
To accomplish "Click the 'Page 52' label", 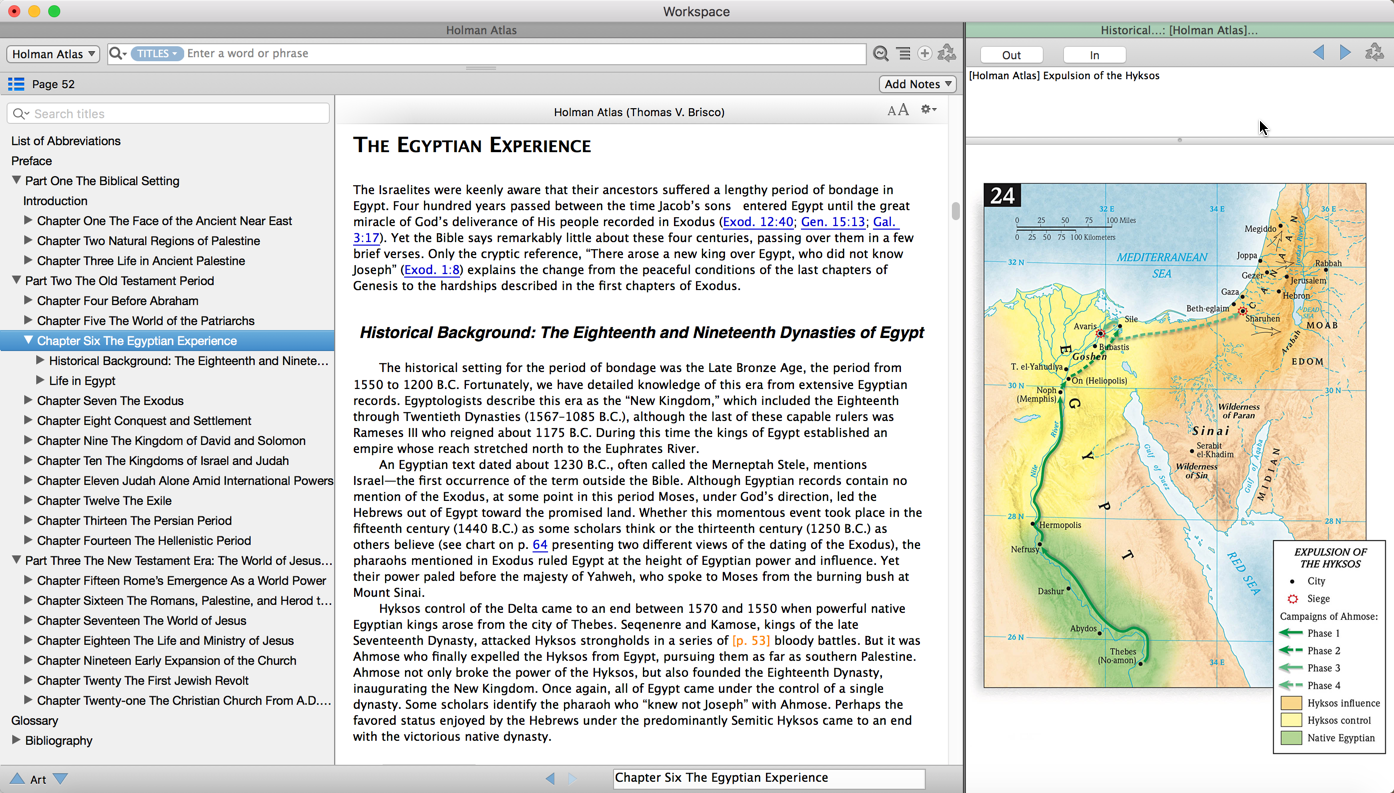I will click(x=53, y=85).
